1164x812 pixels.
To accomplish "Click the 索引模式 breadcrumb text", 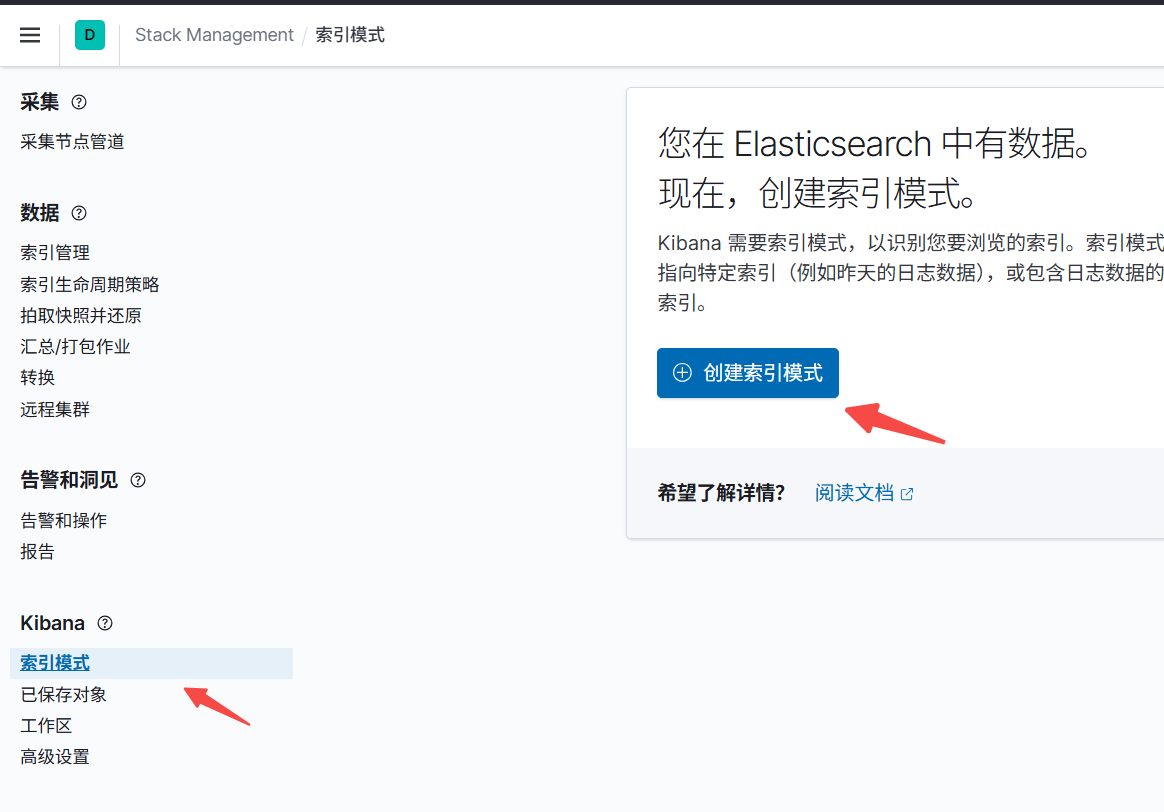I will [350, 35].
